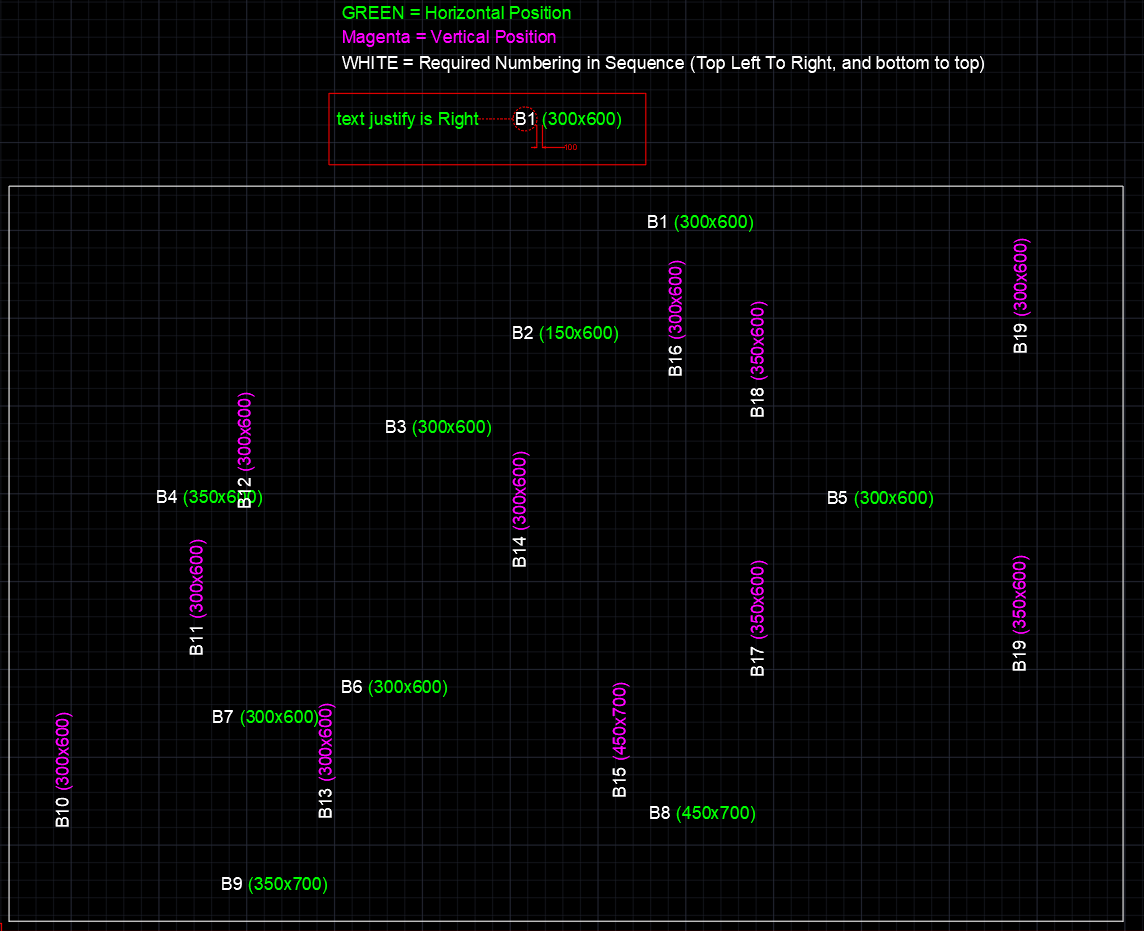Image resolution: width=1144 pixels, height=931 pixels.
Task: Pick the green (450x700) text beside B8
Action: [716, 813]
